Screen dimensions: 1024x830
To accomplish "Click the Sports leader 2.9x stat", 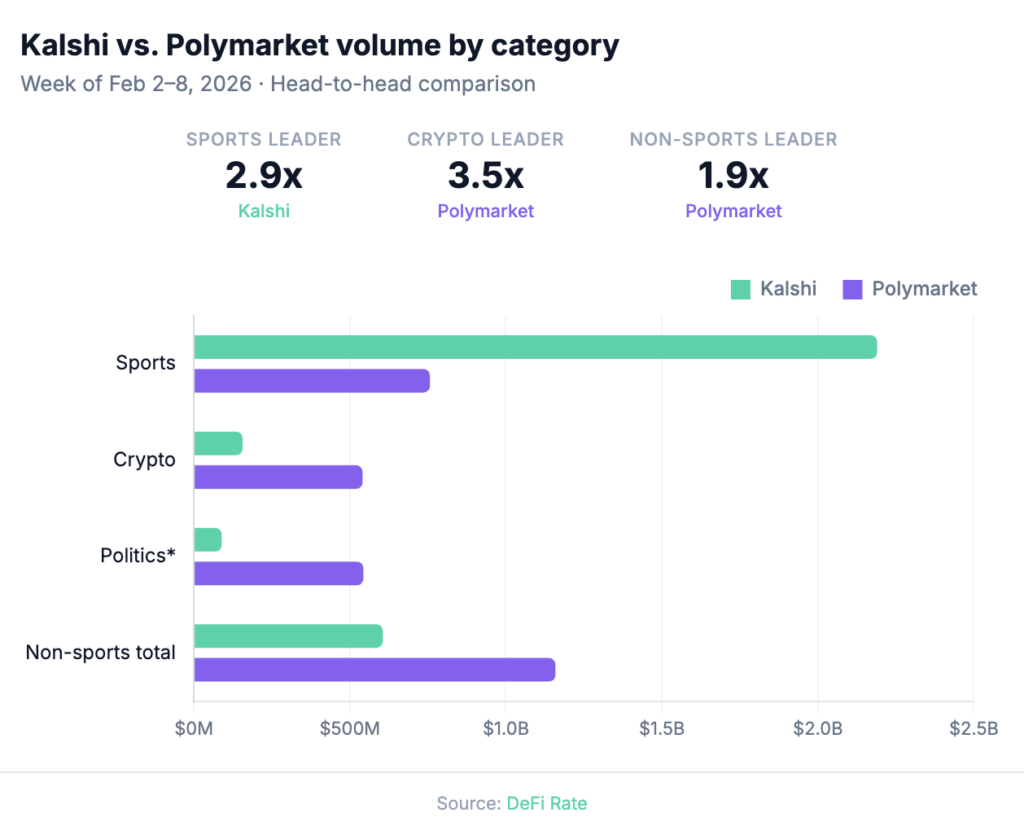I will [x=264, y=176].
